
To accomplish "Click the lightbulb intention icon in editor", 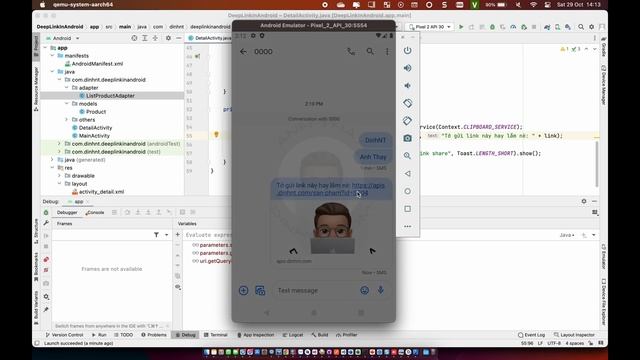I will [216, 135].
